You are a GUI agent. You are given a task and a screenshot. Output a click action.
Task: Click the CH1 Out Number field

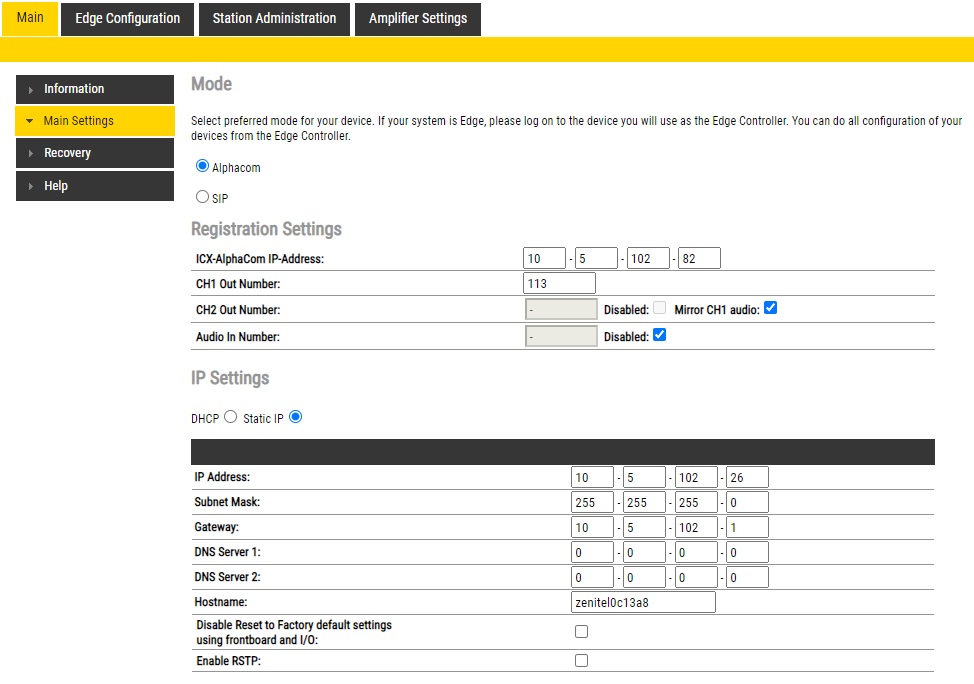coord(559,284)
